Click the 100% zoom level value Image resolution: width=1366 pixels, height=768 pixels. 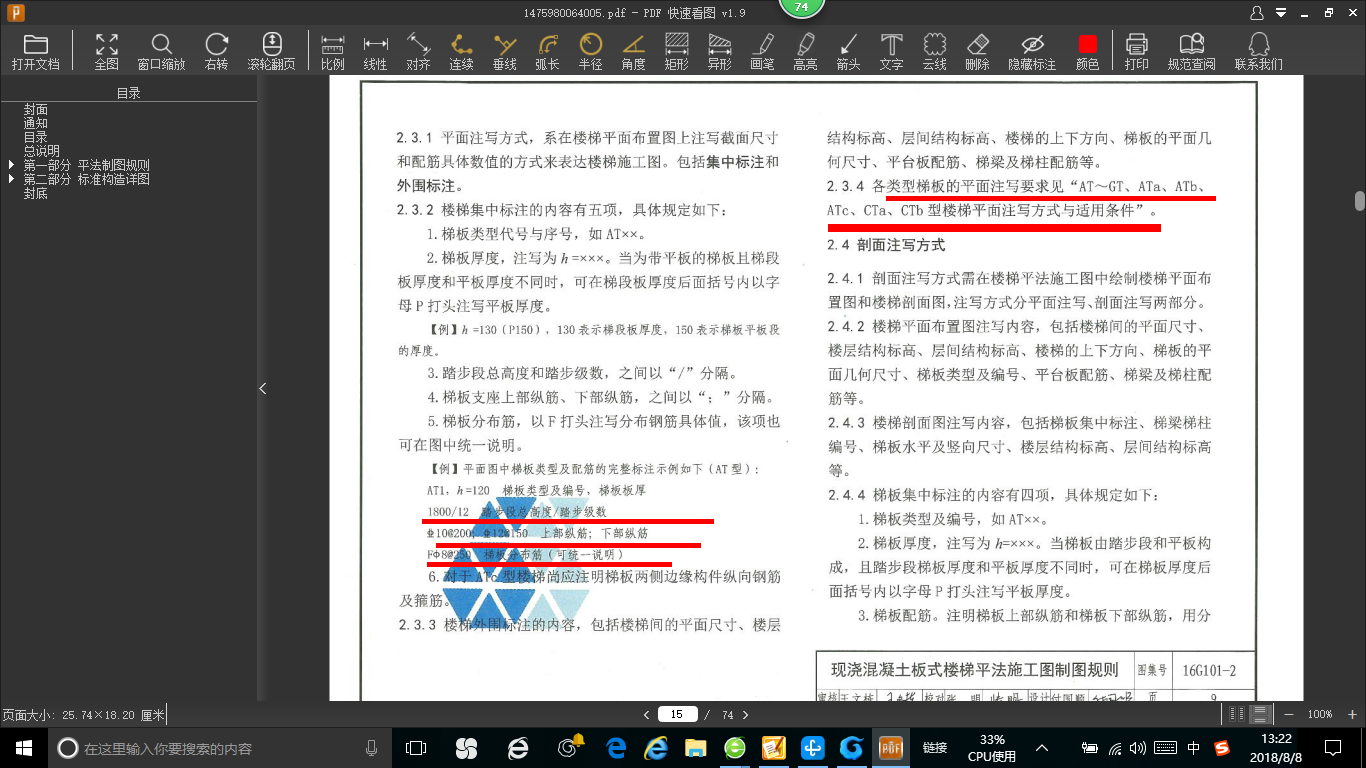1320,714
